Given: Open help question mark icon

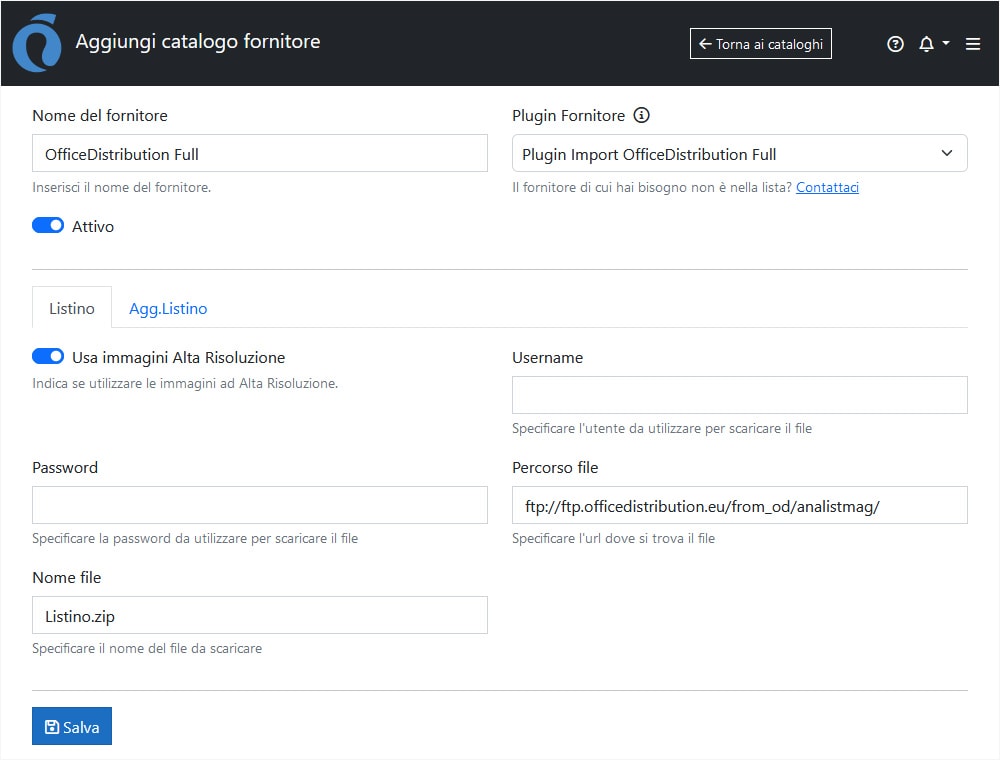Looking at the screenshot, I should point(895,44).
